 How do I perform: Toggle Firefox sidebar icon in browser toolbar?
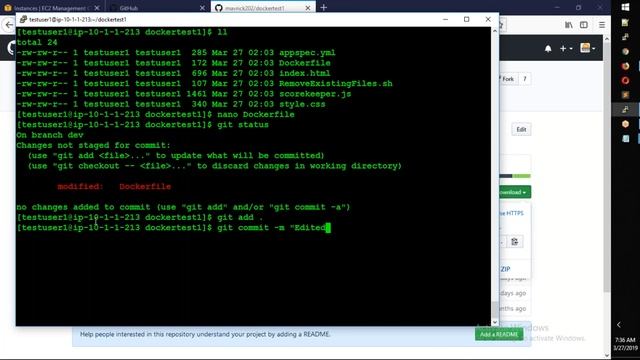(584, 25)
